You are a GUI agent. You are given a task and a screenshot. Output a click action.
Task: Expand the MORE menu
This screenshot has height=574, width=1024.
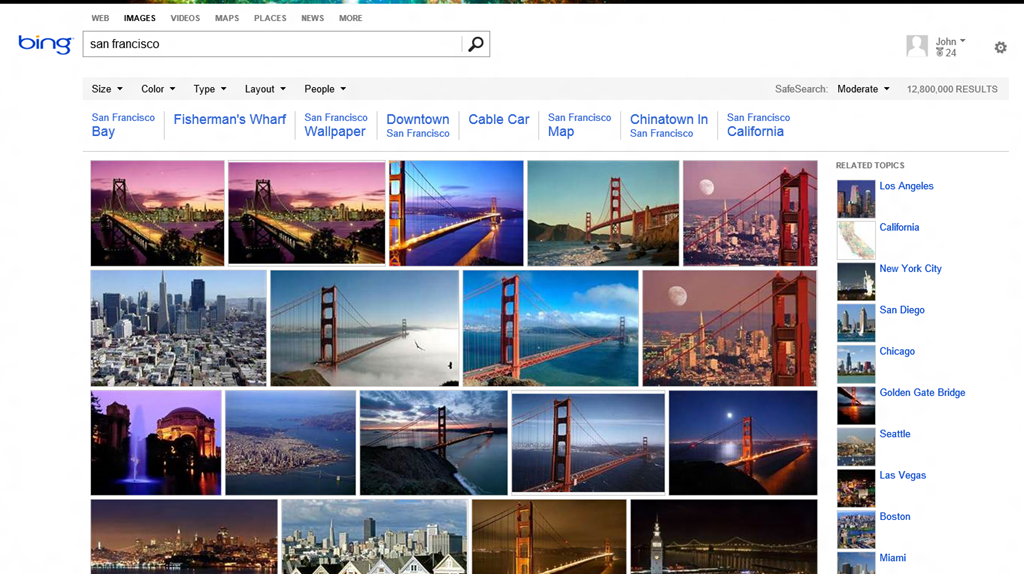pyautogui.click(x=350, y=18)
